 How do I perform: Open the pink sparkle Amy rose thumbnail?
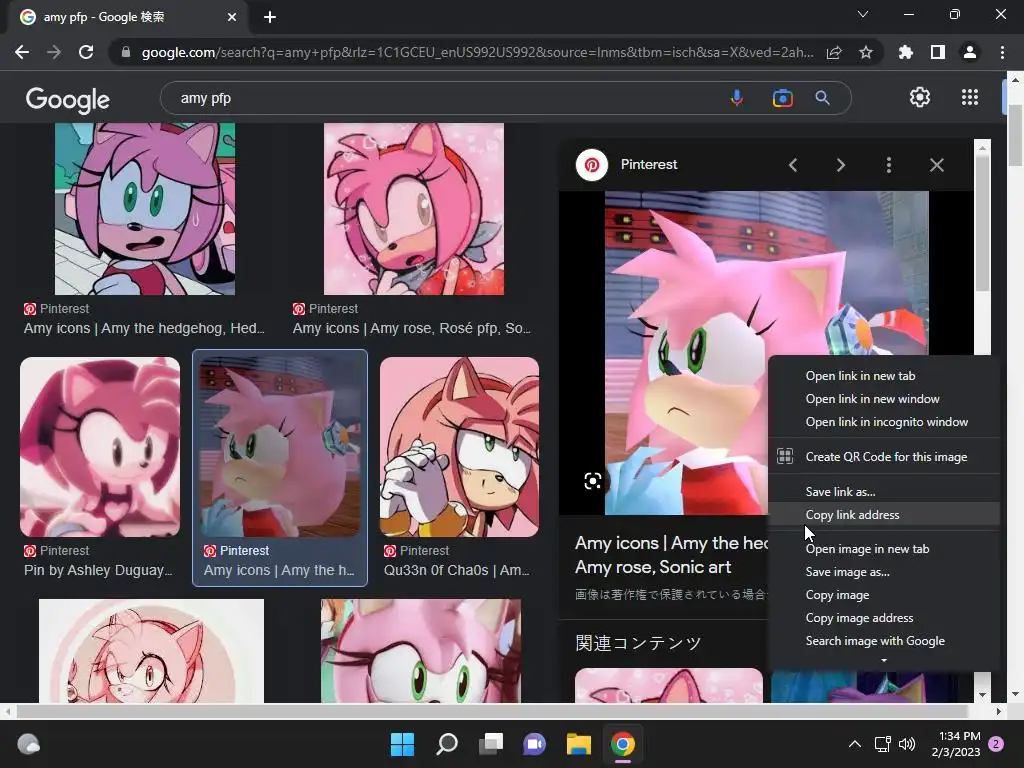pos(414,209)
